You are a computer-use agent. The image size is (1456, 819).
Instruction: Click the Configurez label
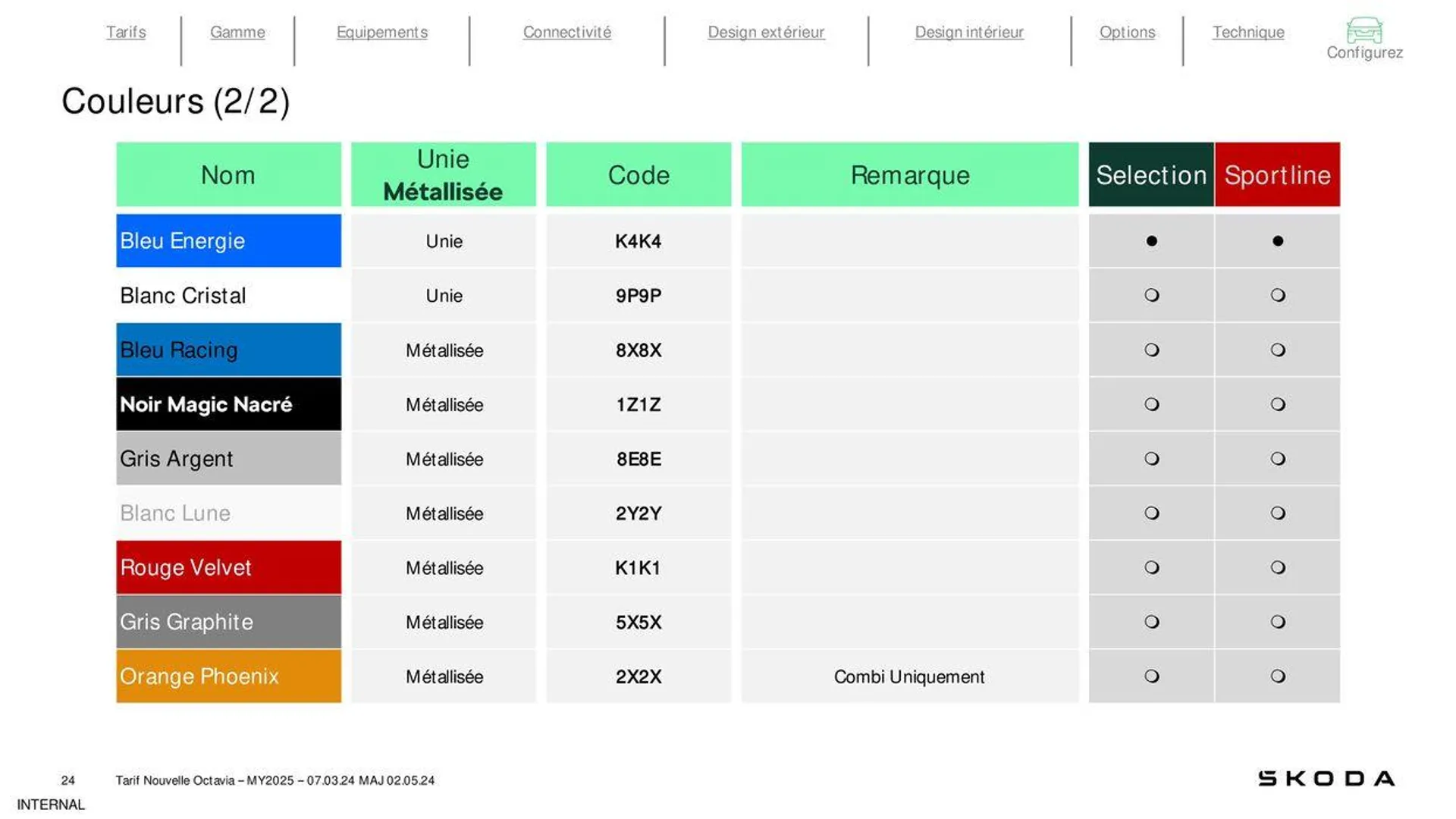click(x=1364, y=53)
